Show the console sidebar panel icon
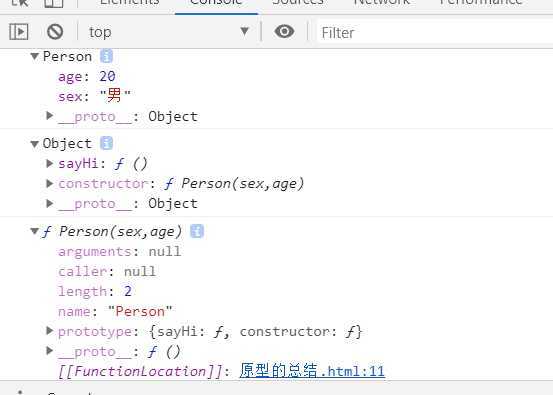Screen dimensions: 553x395 (19, 32)
